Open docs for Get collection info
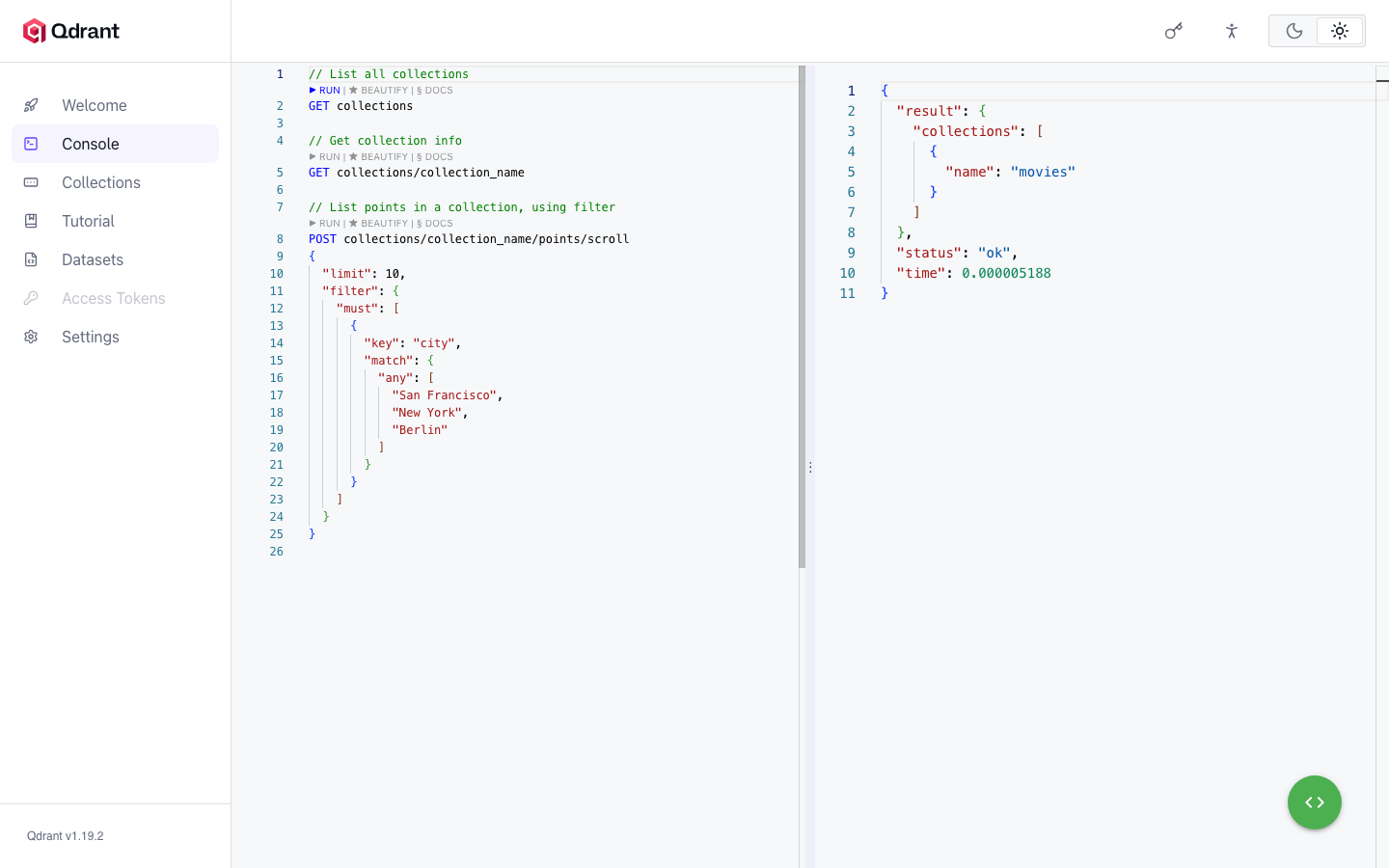This screenshot has height=868, width=1389. tap(435, 157)
